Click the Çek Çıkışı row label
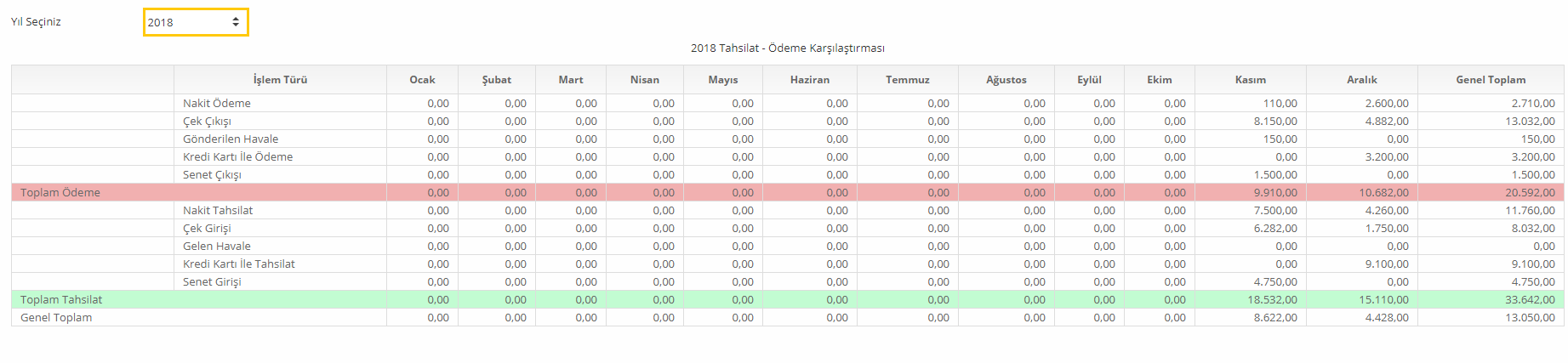1568x363 pixels. coord(207,121)
